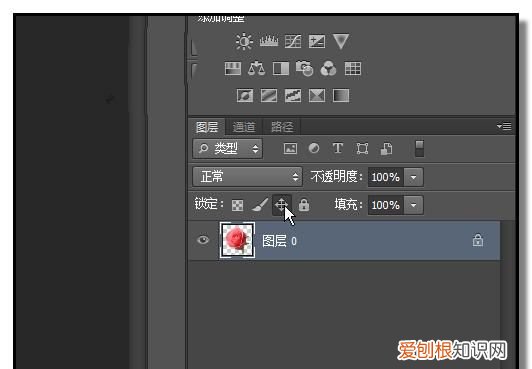Toggle lock position icon
This screenshot has height=369, width=532.
click(282, 205)
